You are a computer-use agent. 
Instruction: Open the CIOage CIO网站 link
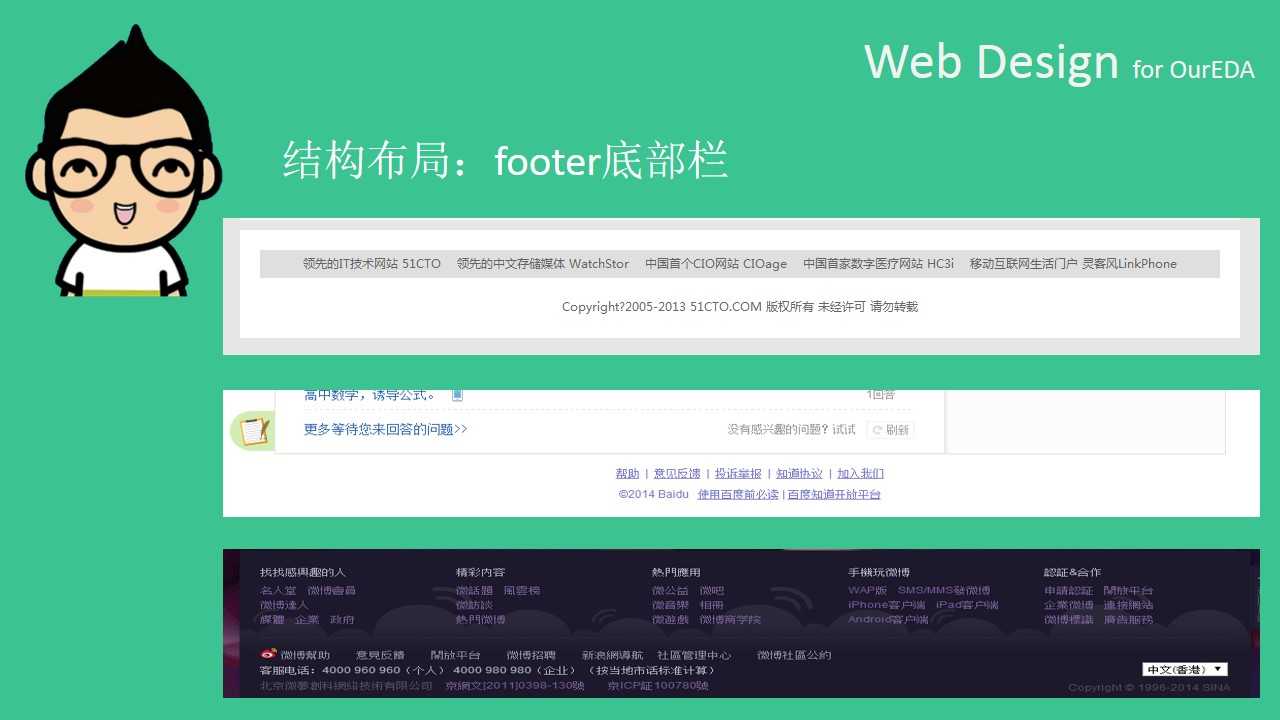point(716,264)
